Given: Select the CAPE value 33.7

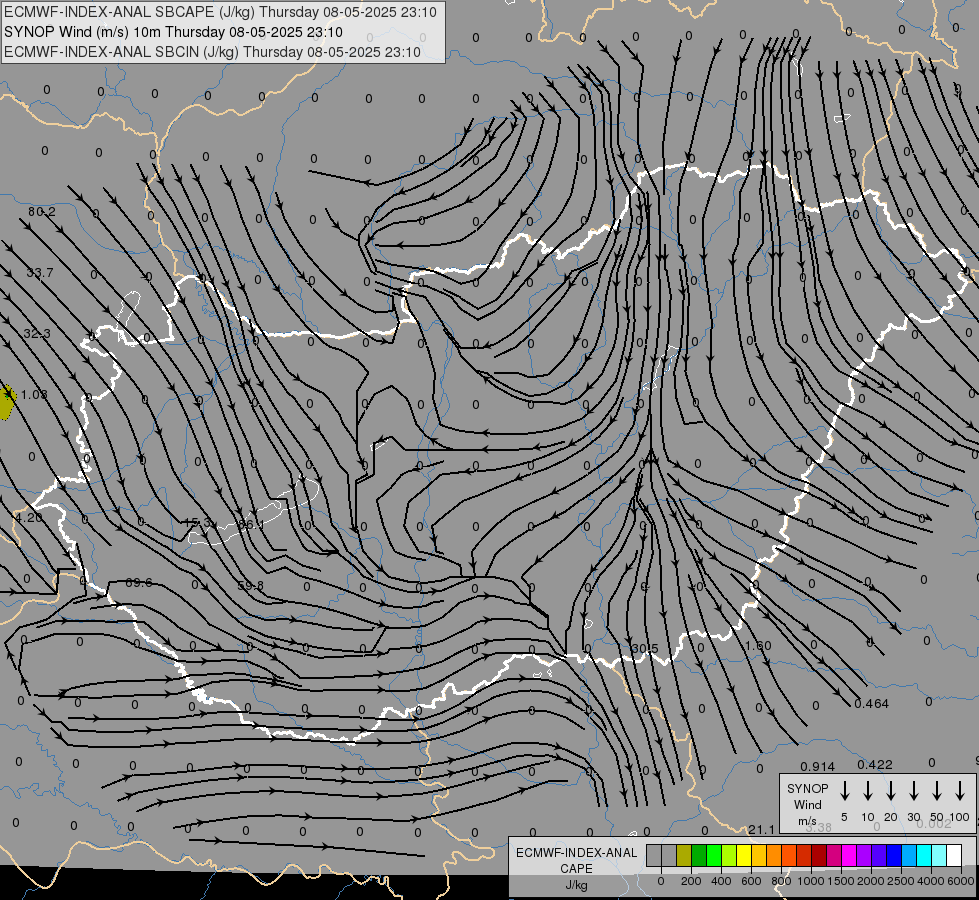Looking at the screenshot, I should [40, 272].
